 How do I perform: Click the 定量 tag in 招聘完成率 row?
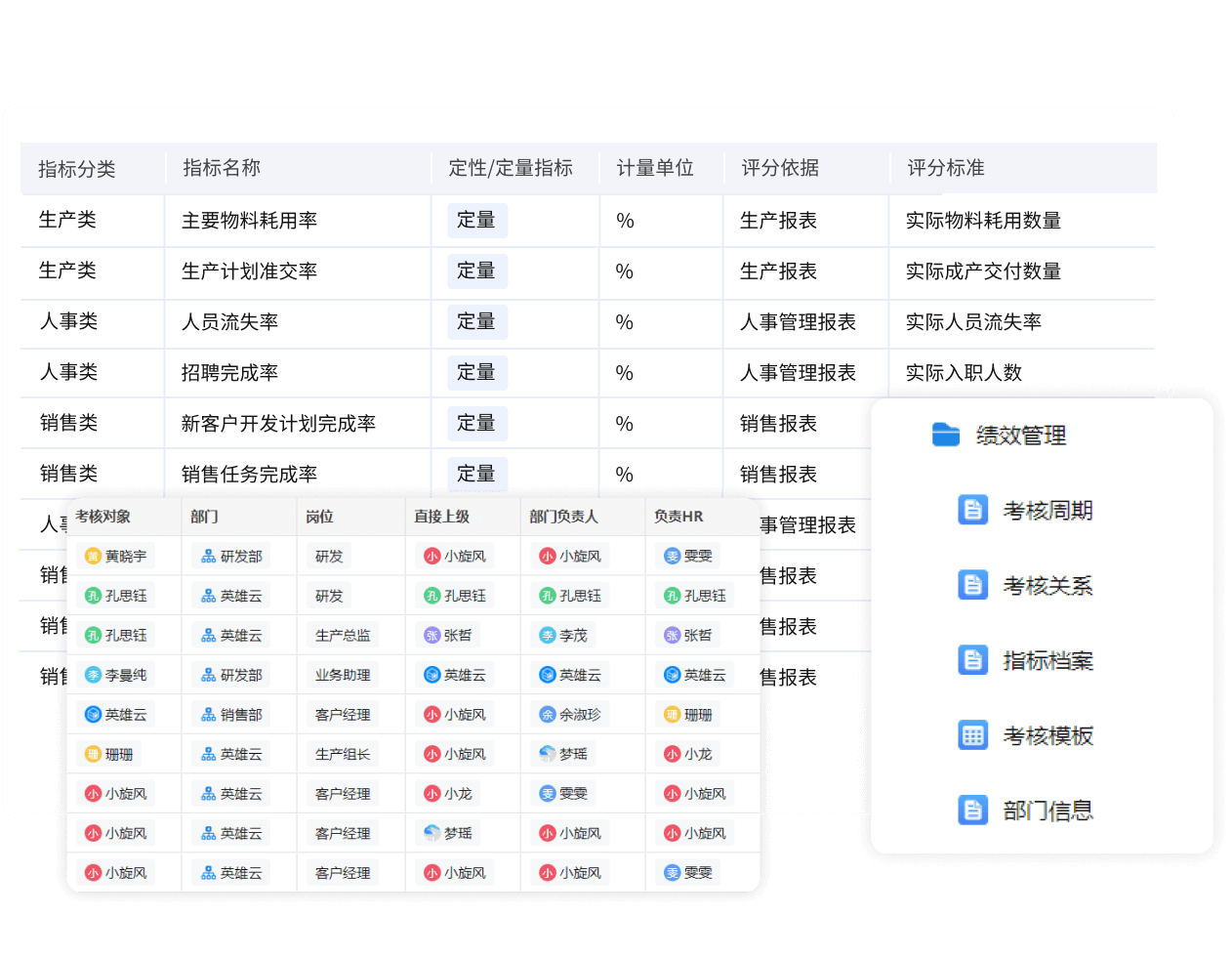pos(477,372)
